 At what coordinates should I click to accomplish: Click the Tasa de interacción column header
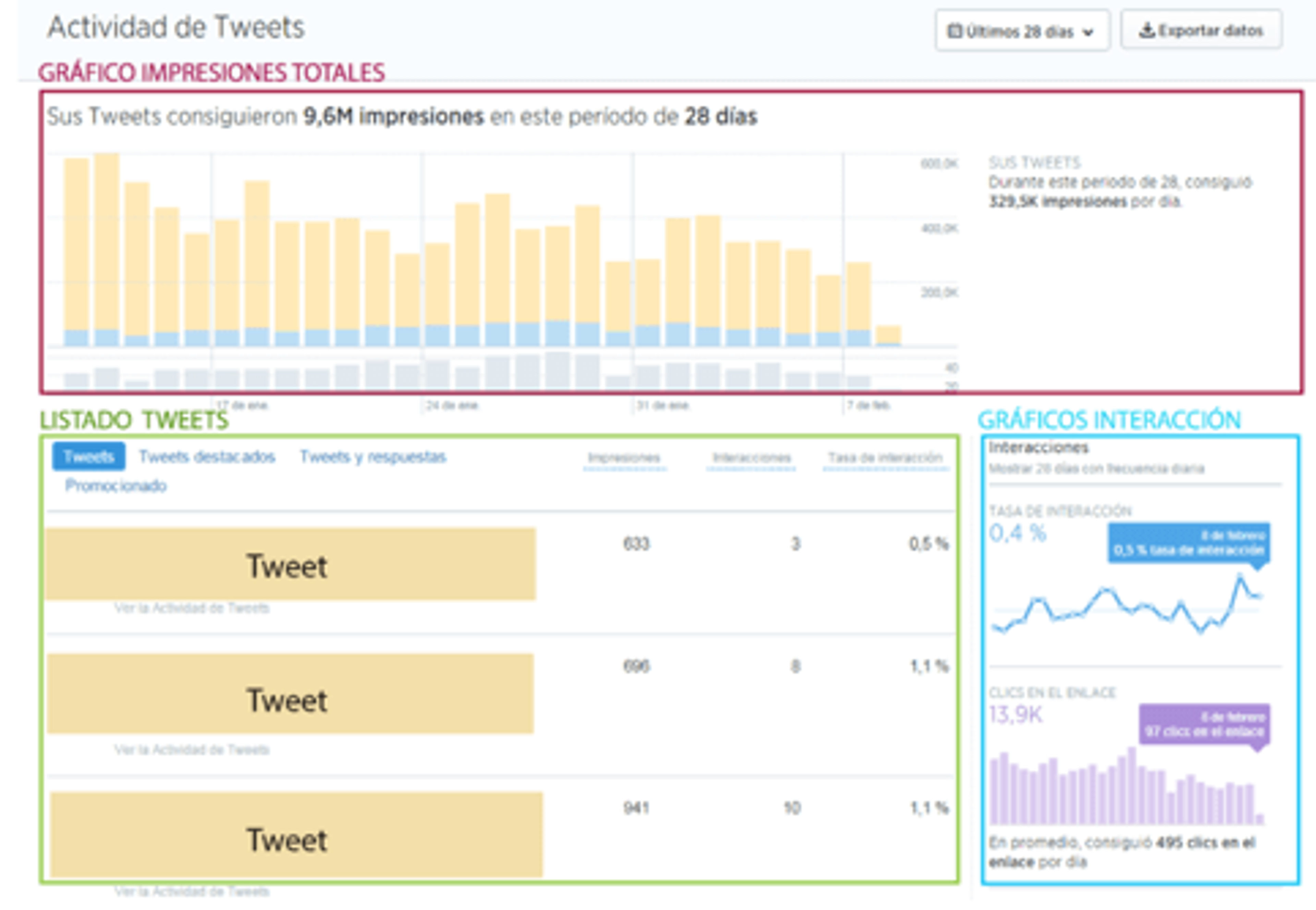885,458
